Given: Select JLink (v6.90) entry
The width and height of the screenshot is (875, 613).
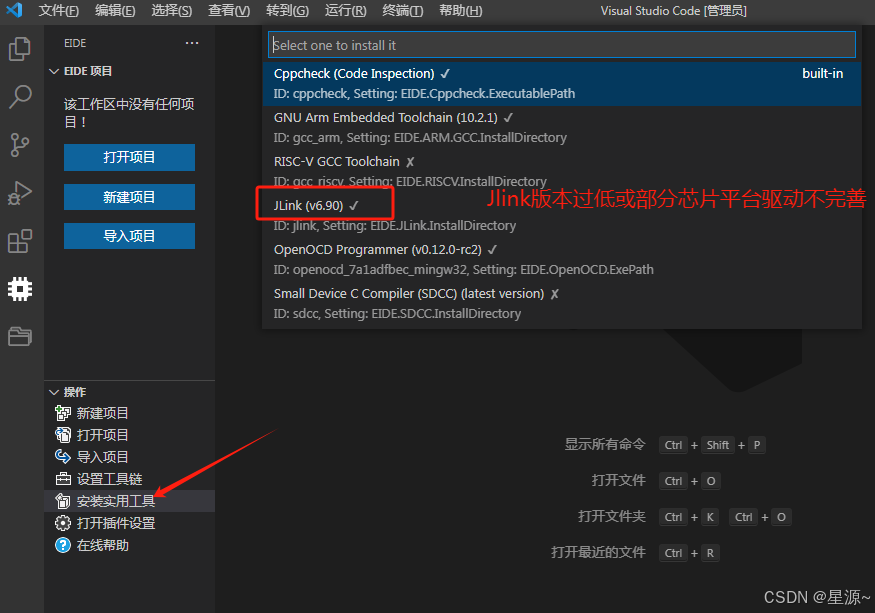Looking at the screenshot, I should (x=562, y=215).
